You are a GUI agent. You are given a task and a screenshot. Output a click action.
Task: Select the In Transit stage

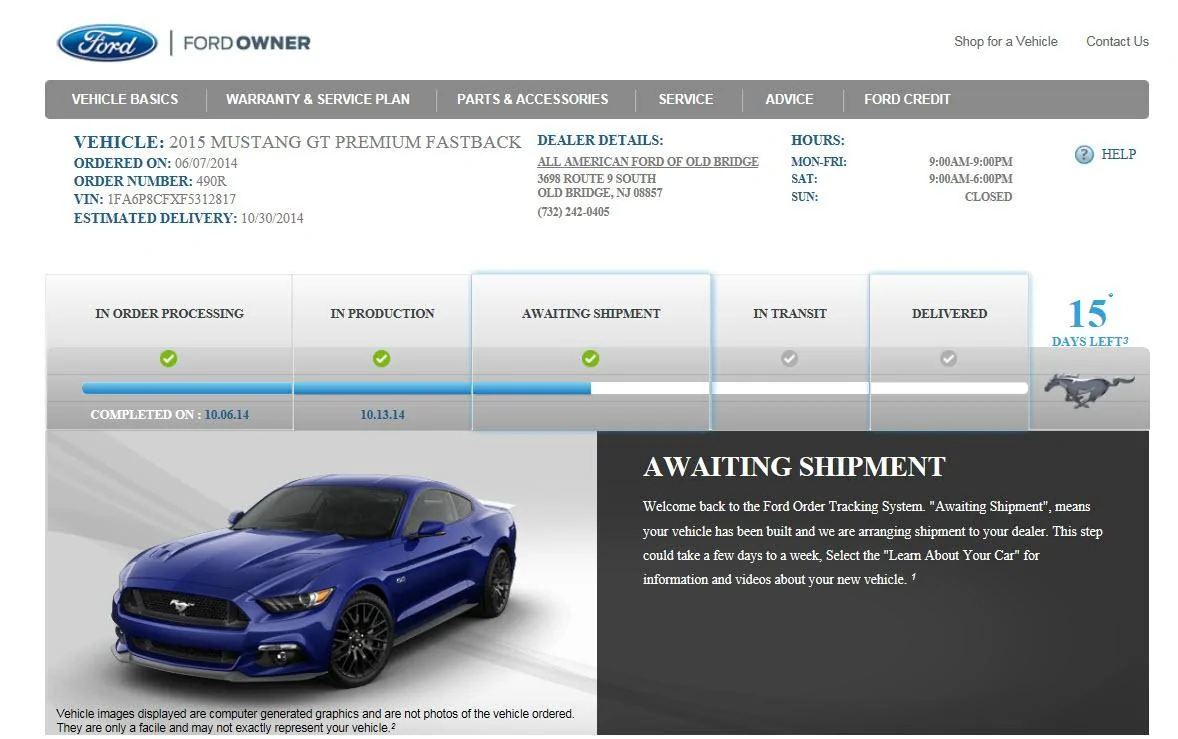[x=790, y=313]
